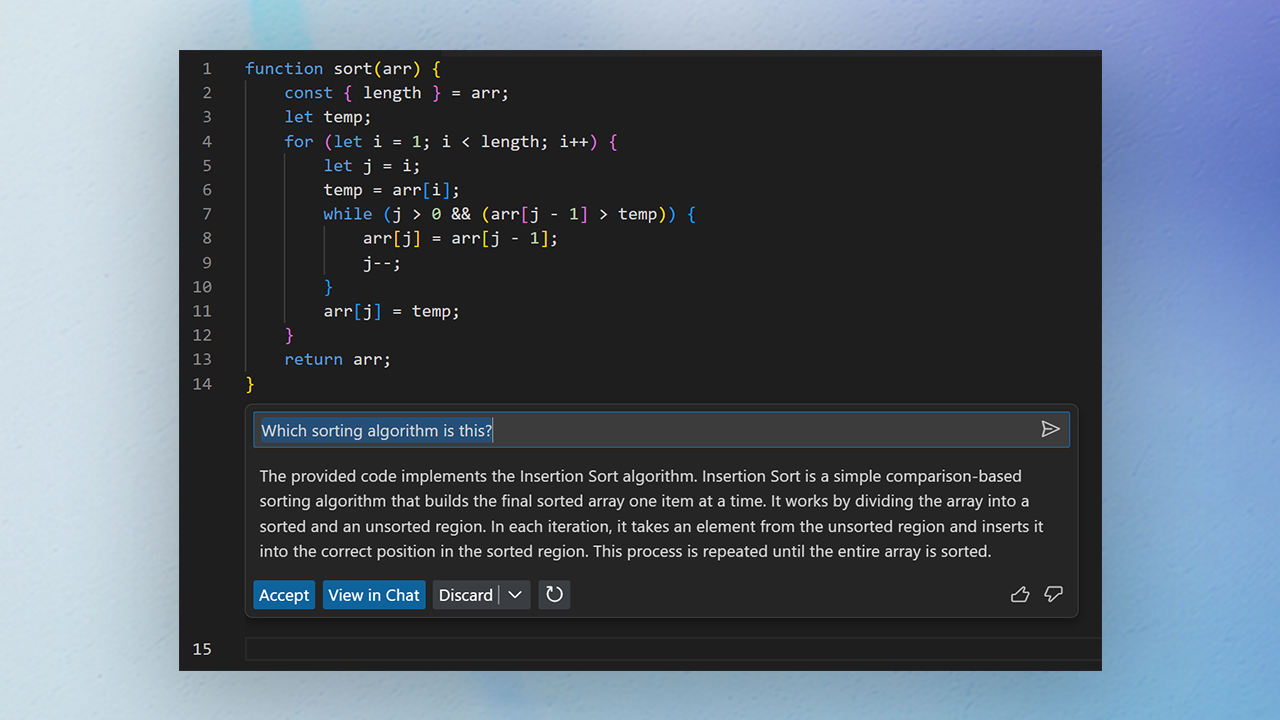Click the for loop on line 4

click(298, 141)
